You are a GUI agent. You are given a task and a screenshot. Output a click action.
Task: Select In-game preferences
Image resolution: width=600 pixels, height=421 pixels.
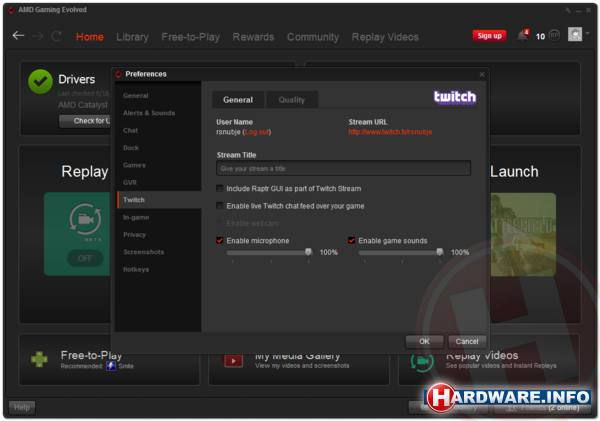click(x=159, y=217)
